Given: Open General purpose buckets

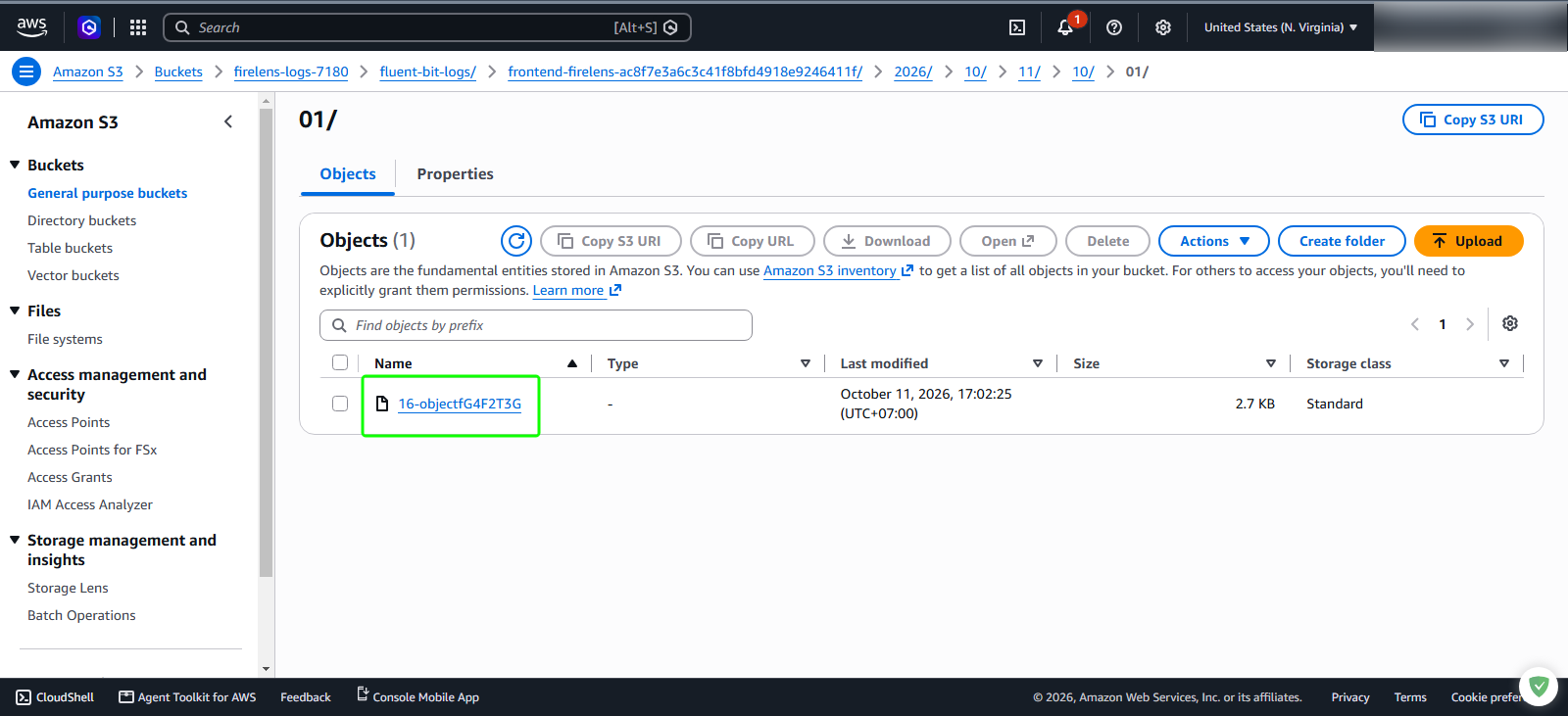Looking at the screenshot, I should point(108,193).
